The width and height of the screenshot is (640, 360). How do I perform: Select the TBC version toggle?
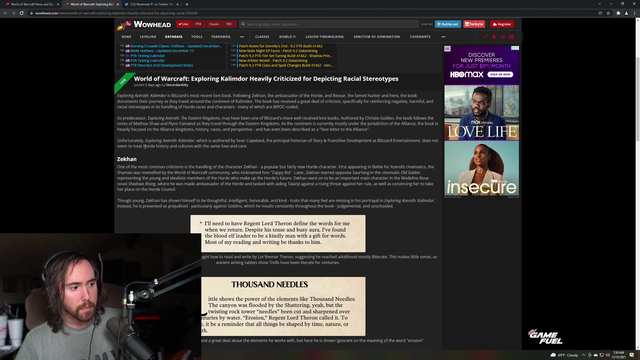(x=229, y=24)
